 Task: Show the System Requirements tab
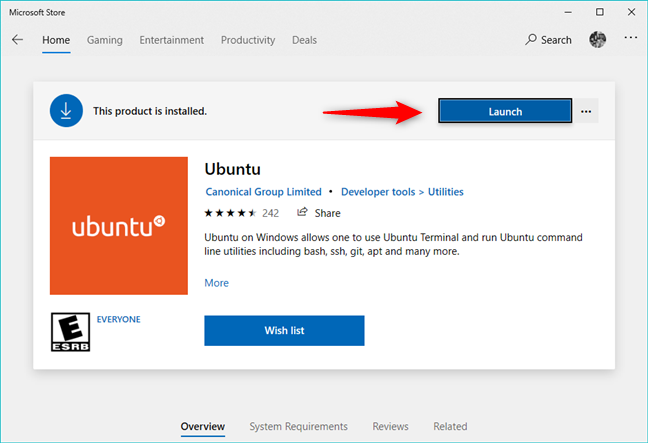[298, 426]
